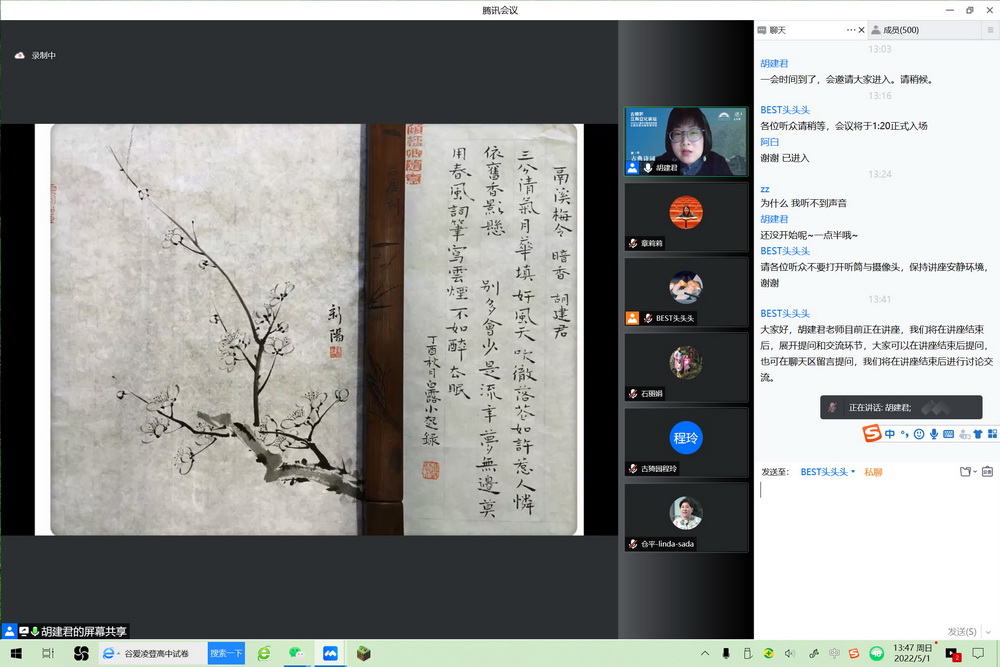Click the first 胡建君 sender name in chat

pos(774,63)
